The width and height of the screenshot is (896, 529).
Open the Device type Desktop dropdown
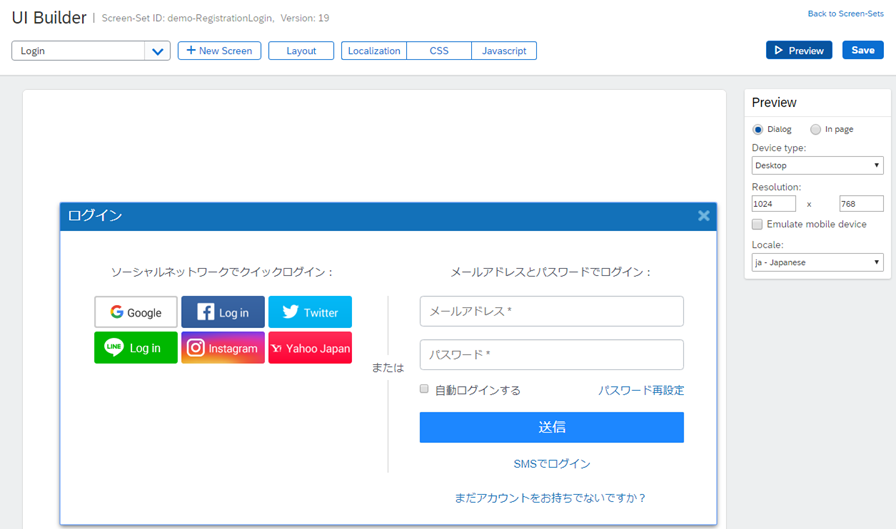click(x=817, y=166)
